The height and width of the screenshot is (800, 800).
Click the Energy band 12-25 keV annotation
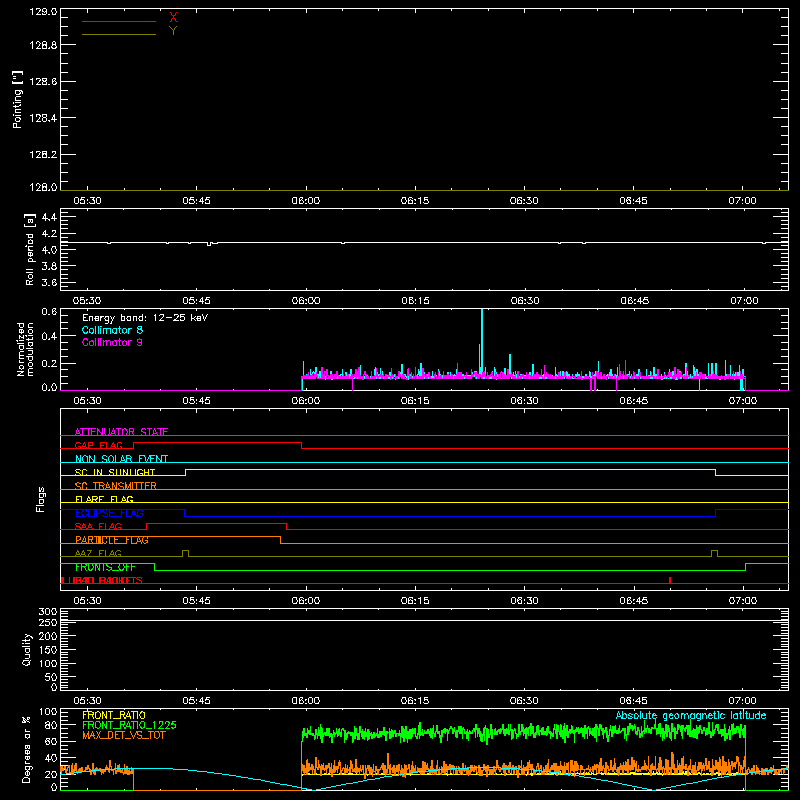click(145, 318)
